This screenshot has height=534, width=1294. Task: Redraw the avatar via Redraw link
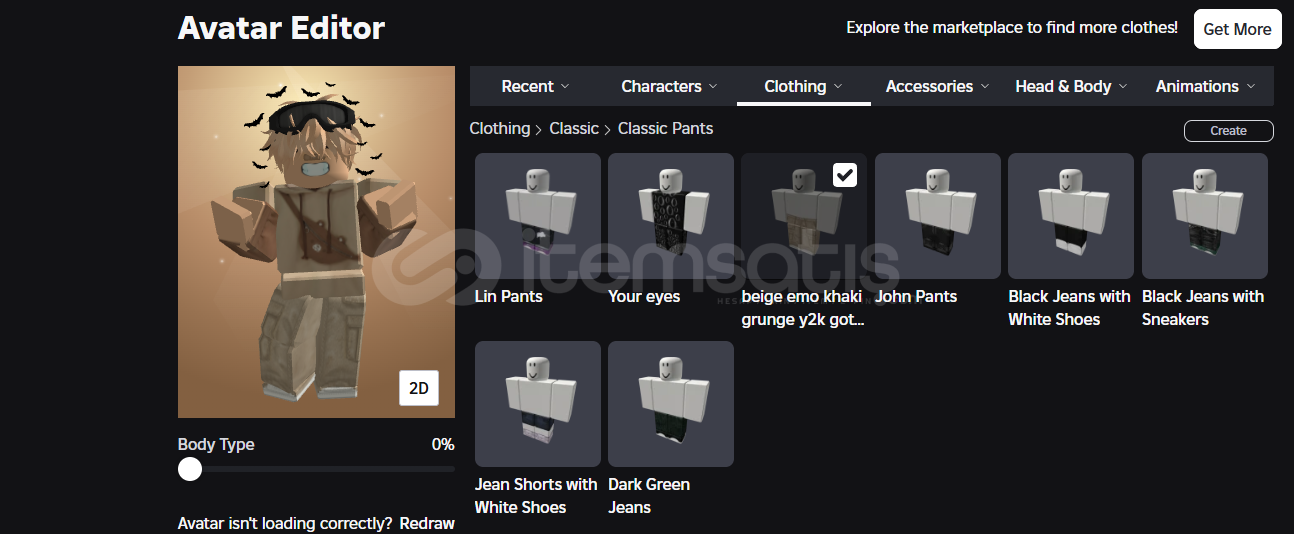[x=427, y=523]
